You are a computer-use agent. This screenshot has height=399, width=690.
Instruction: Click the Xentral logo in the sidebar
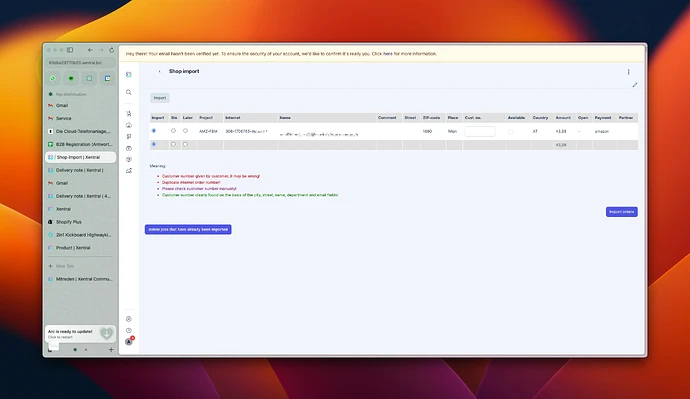[128, 74]
